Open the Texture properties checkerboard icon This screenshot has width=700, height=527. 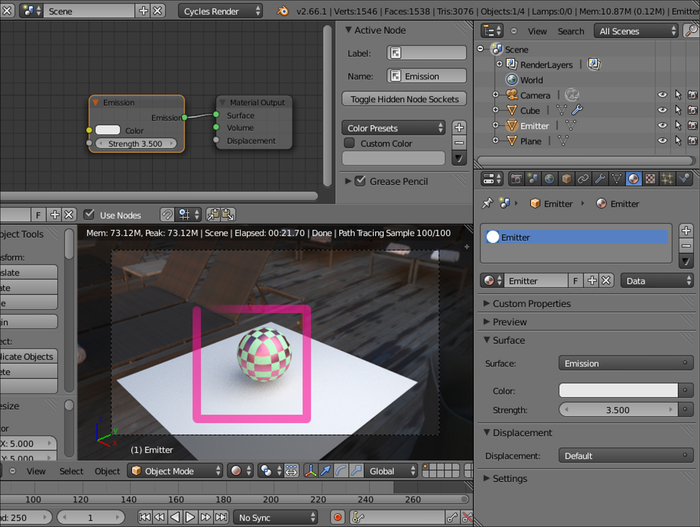pyautogui.click(x=651, y=179)
